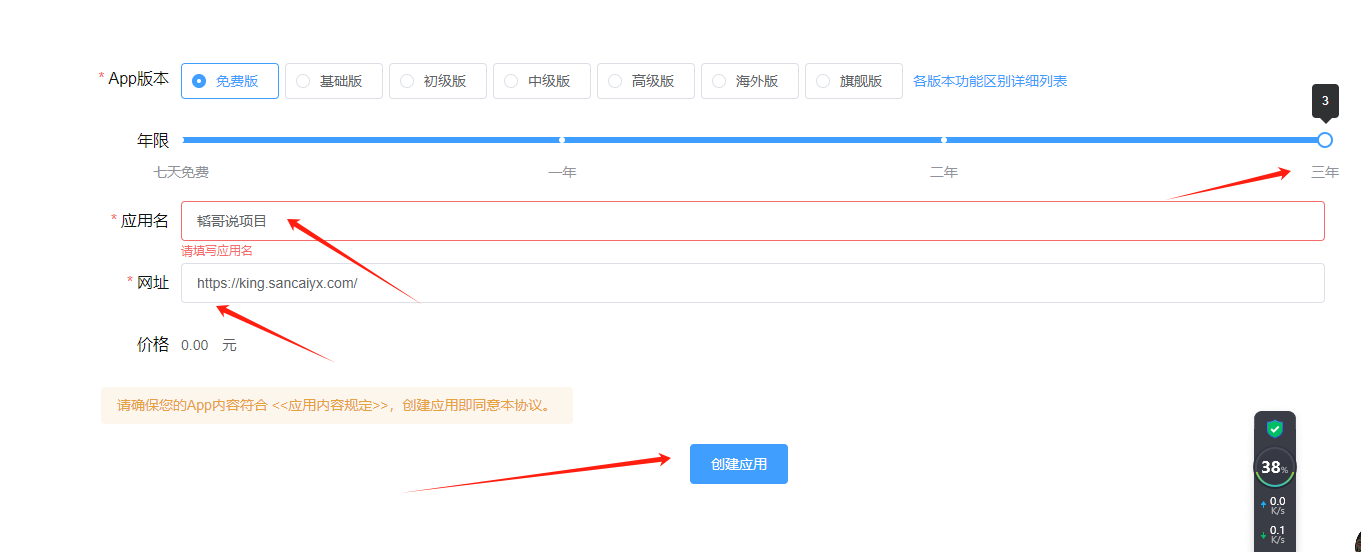Click the slider tooltip showing 3
This screenshot has width=1361, height=552.
(1325, 101)
